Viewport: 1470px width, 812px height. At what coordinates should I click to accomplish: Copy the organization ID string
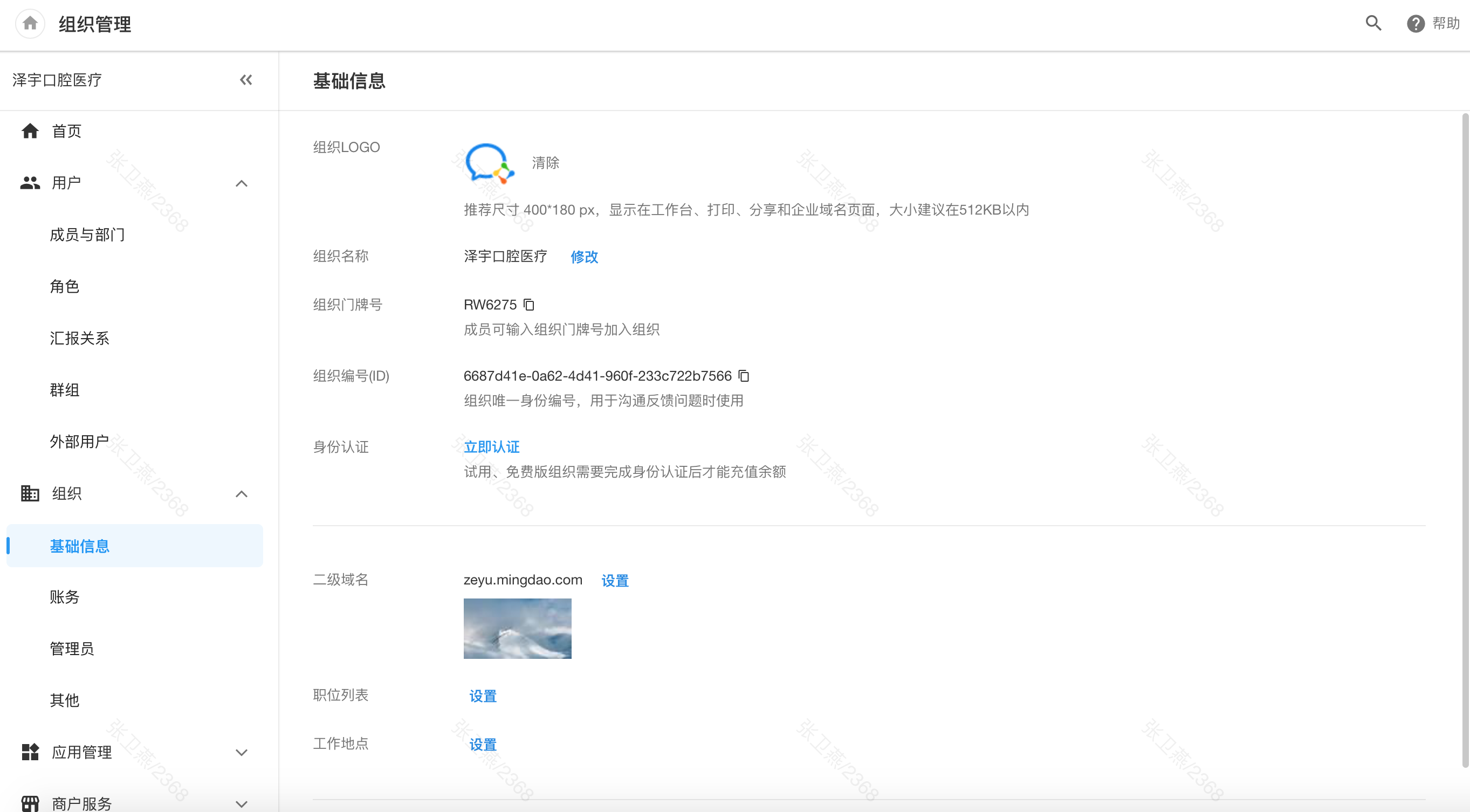point(744,375)
